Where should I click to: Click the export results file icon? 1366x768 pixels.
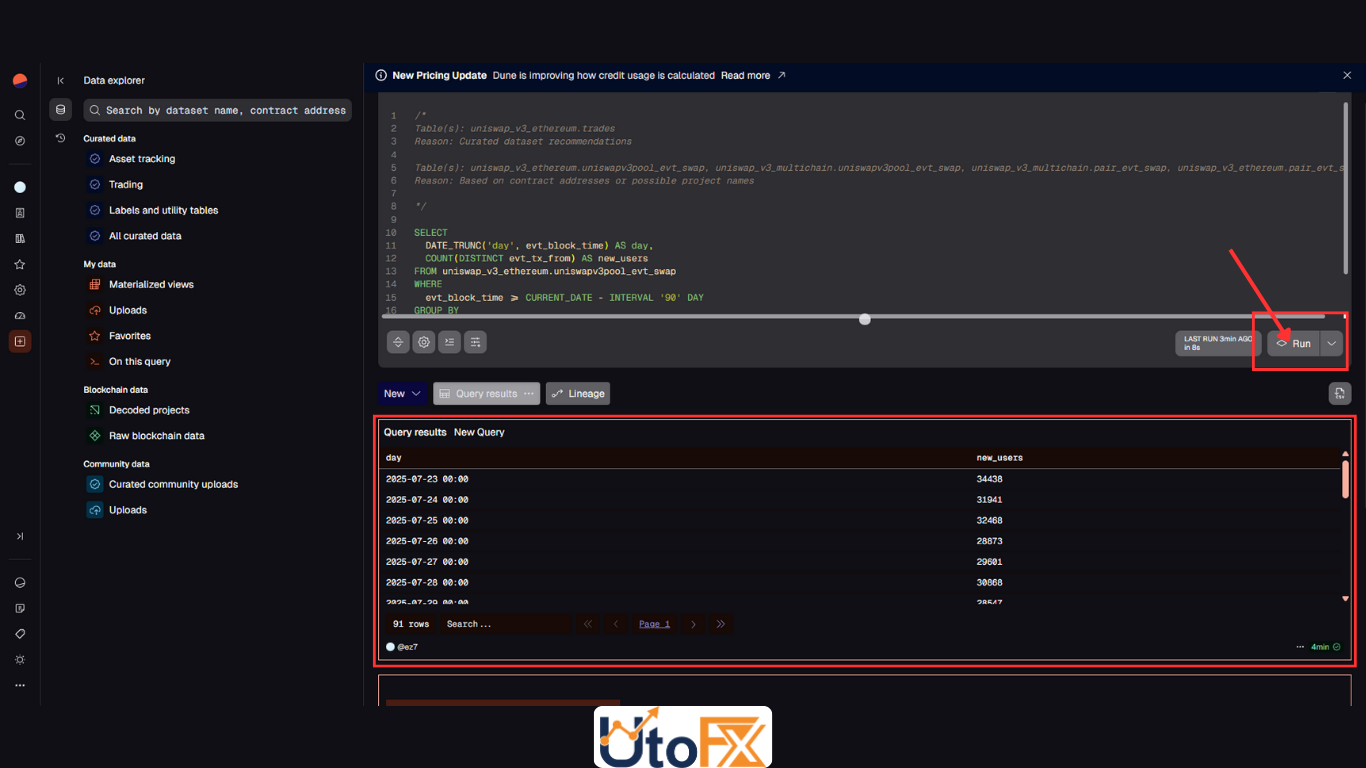tap(1340, 393)
